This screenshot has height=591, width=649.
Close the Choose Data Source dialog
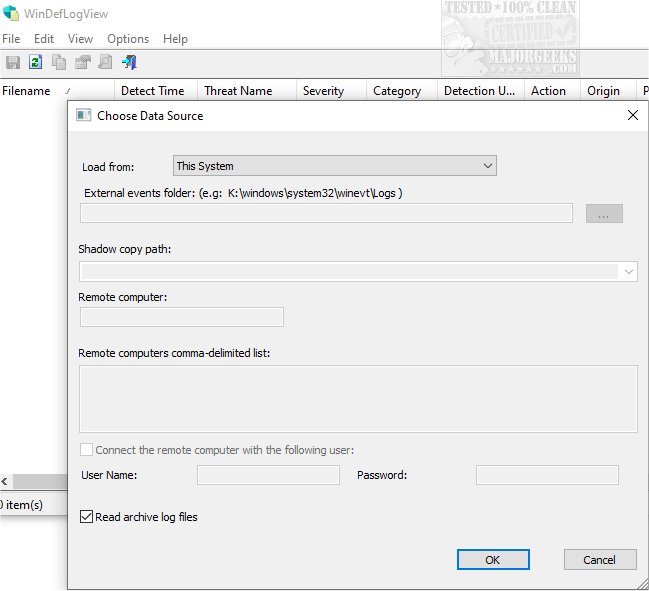click(x=633, y=115)
